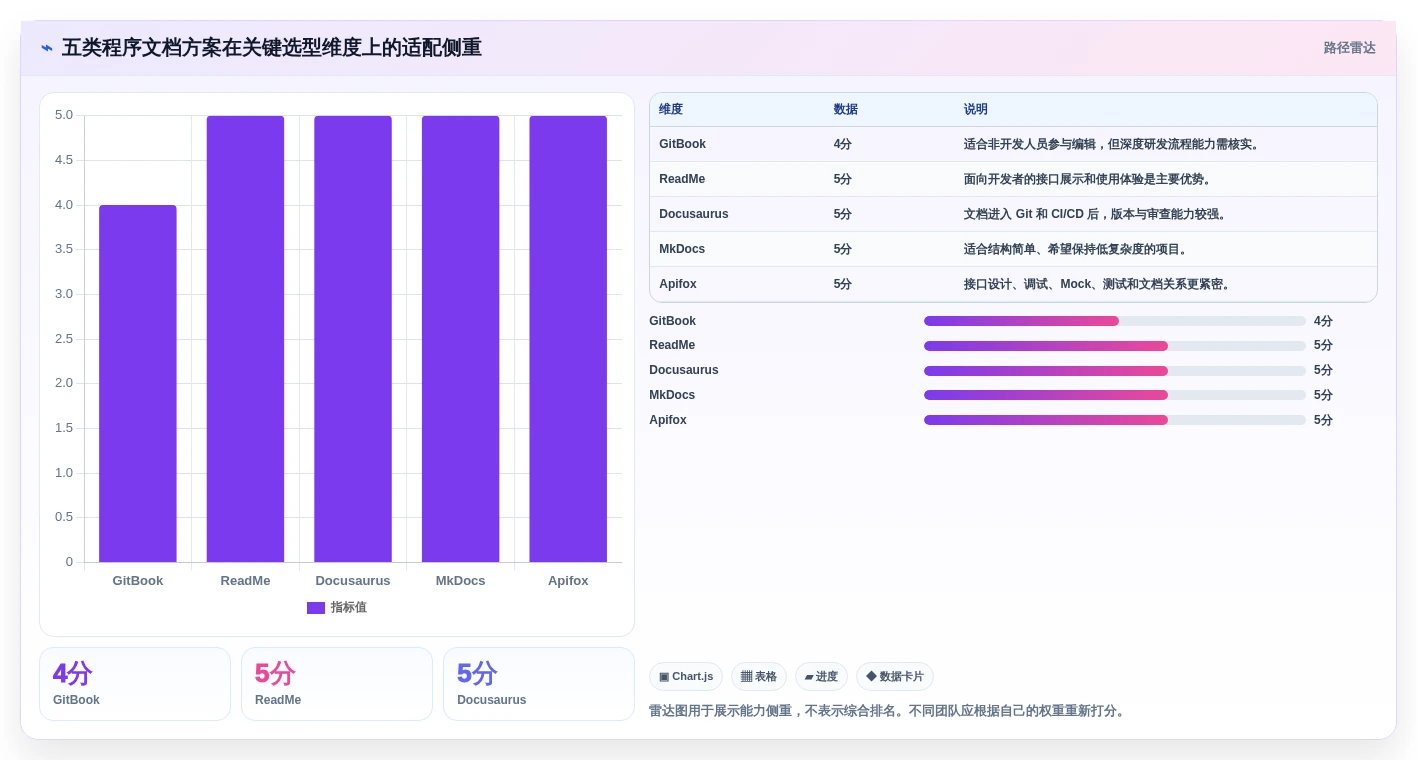Image resolution: width=1417 pixels, height=760 pixels.
Task: Click the 路径雷达 label in header
Action: point(1349,48)
